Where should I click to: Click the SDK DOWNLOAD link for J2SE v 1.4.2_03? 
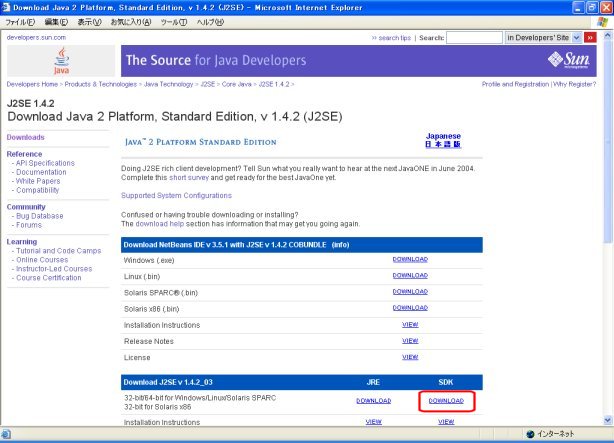pyautogui.click(x=446, y=400)
